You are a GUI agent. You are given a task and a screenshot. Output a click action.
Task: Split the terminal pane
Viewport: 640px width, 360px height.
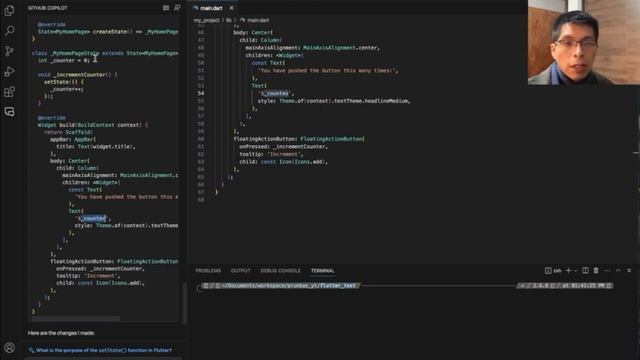pos(585,271)
